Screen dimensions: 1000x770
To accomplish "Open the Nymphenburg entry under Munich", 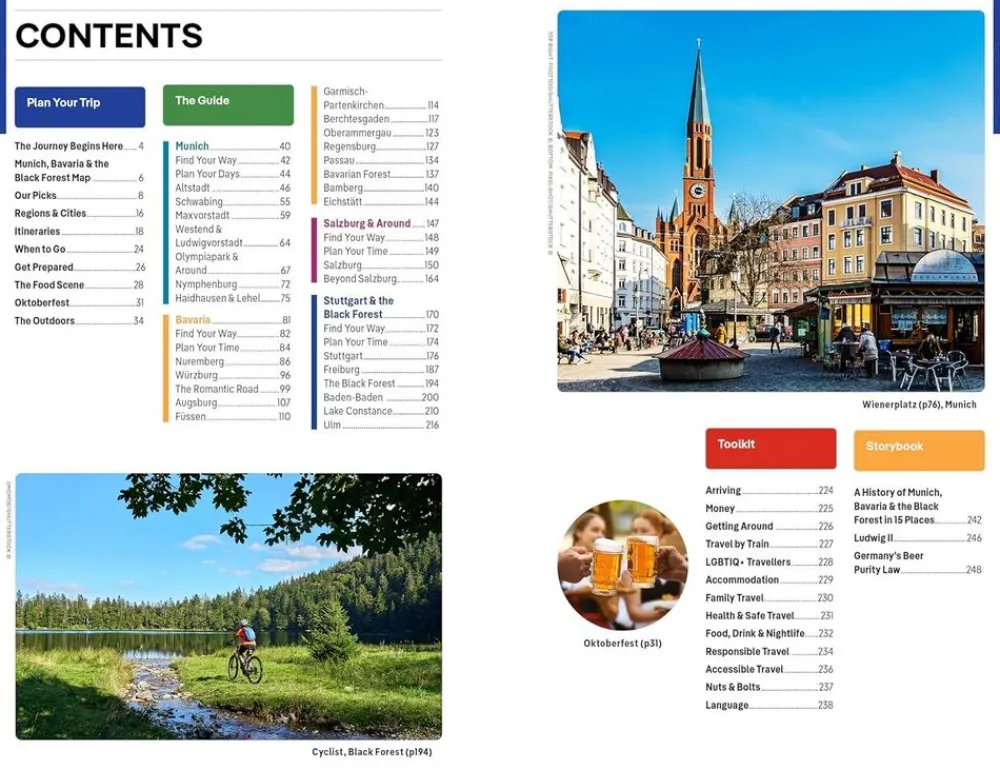I will pyautogui.click(x=207, y=284).
